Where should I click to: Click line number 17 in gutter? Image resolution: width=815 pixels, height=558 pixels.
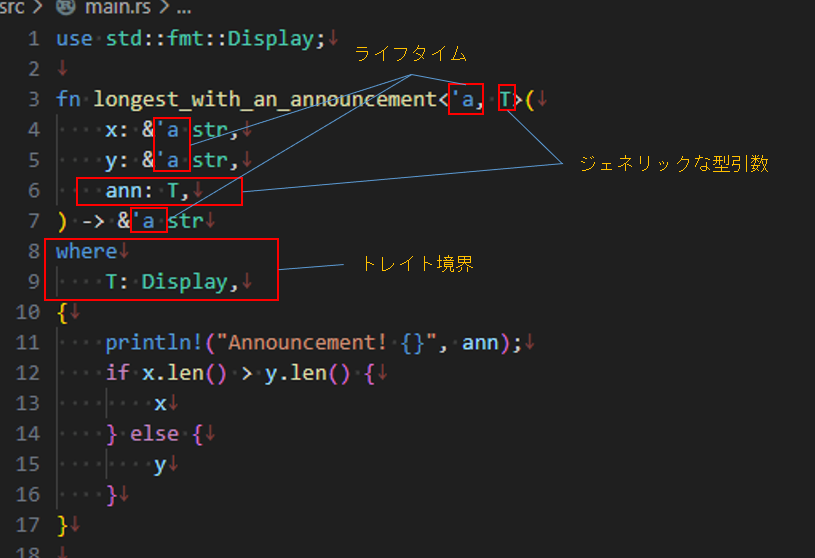(x=28, y=525)
